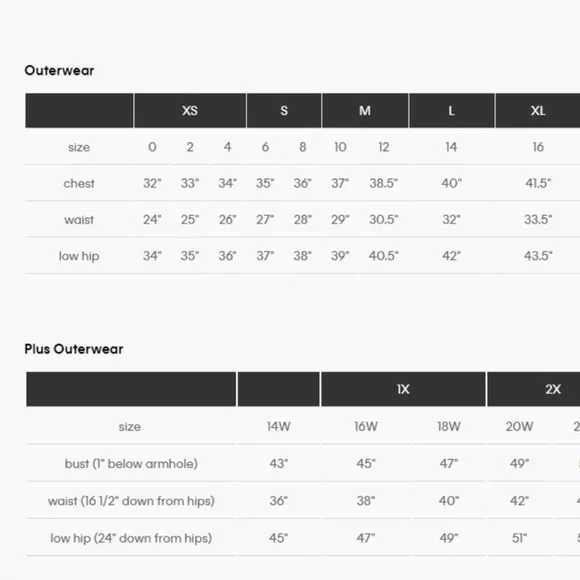Click the 2X header cell

(x=553, y=389)
